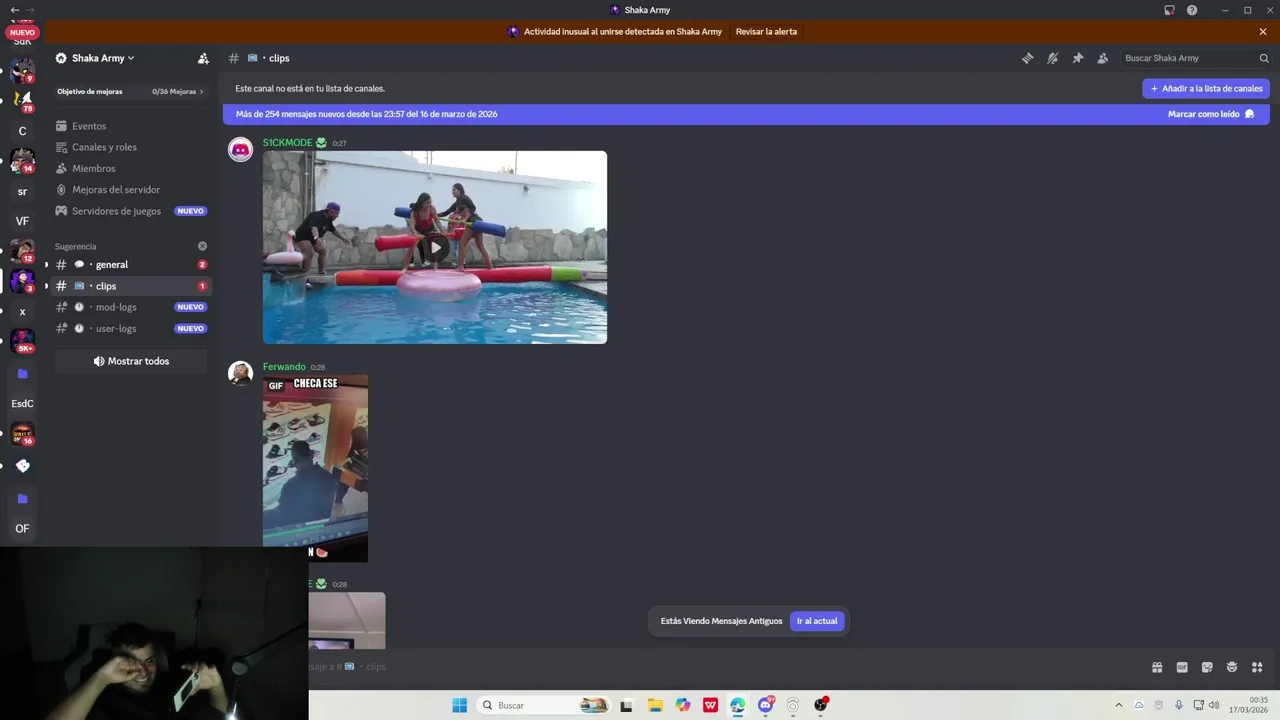The height and width of the screenshot is (720, 1280).
Task: Toggle the member list icon
Action: (x=1102, y=58)
